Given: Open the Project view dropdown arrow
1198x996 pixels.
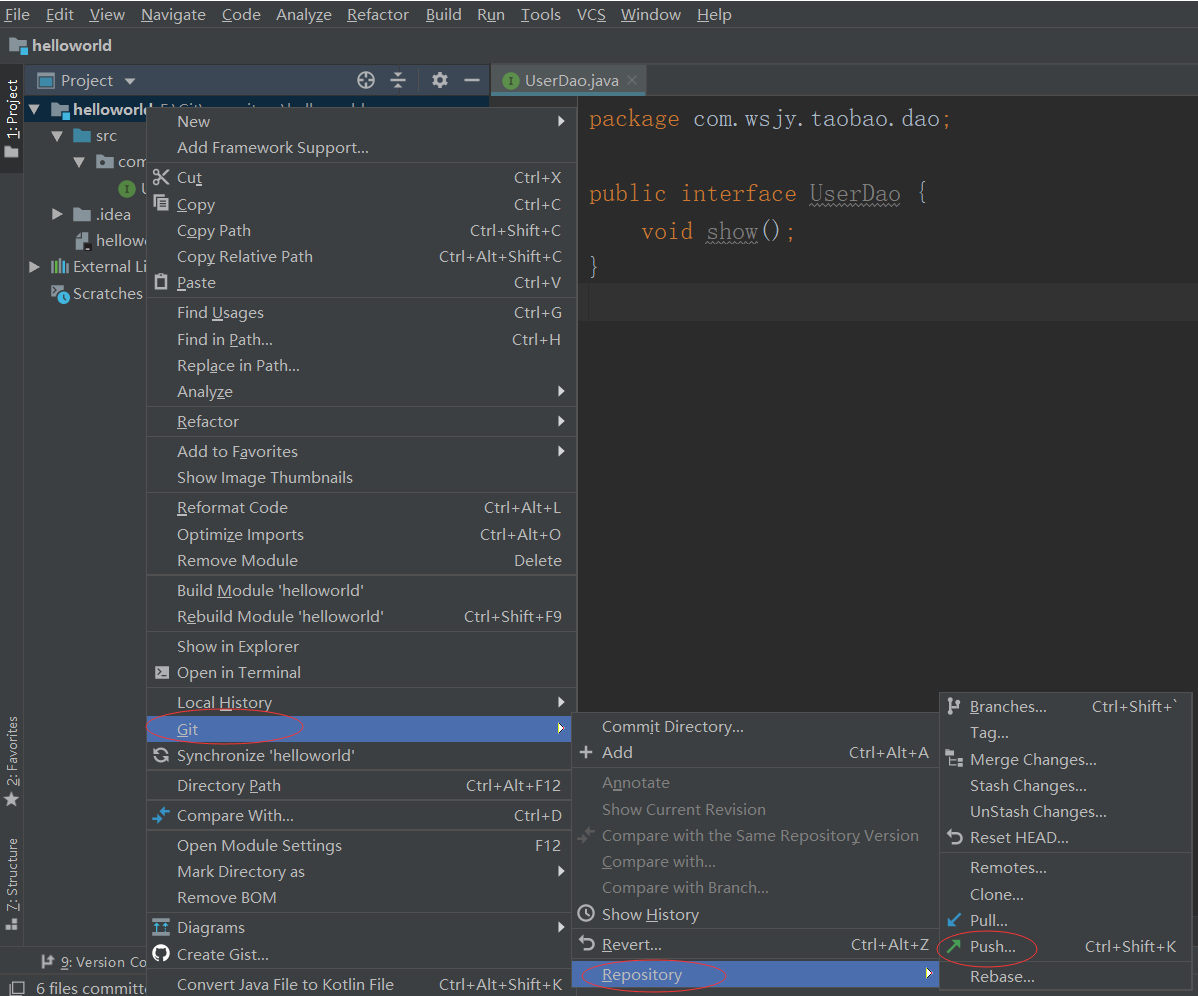Looking at the screenshot, I should [x=130, y=81].
